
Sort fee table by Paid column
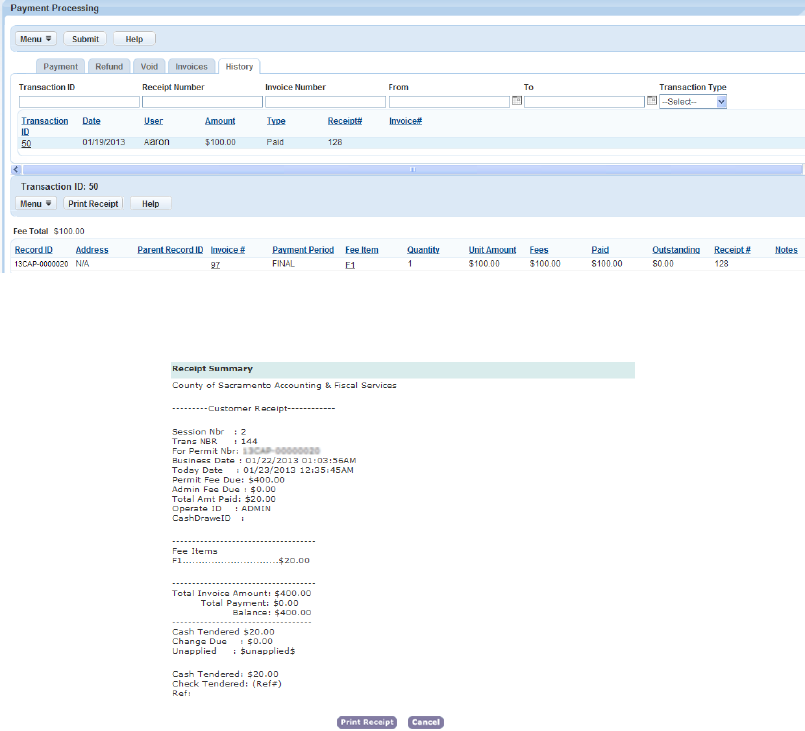pyautogui.click(x=600, y=249)
